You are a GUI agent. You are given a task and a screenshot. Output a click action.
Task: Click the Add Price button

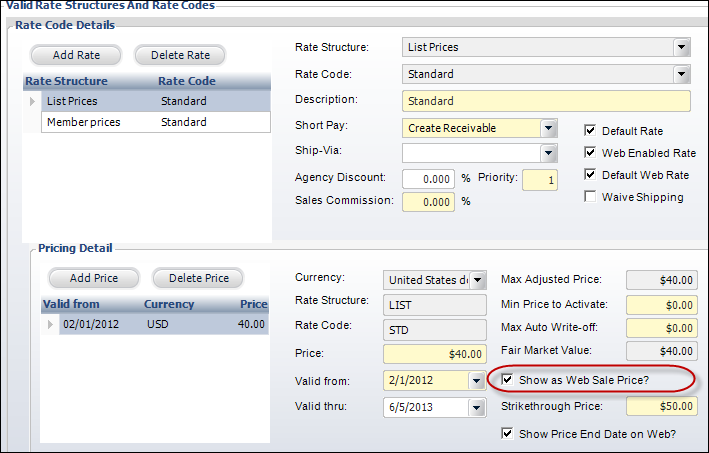[x=94, y=278]
